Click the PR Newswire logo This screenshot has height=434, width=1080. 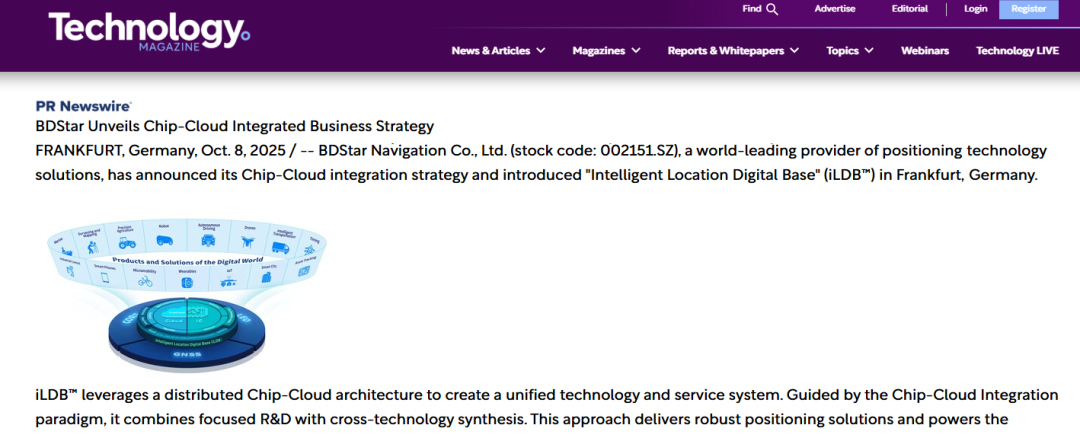tap(83, 105)
